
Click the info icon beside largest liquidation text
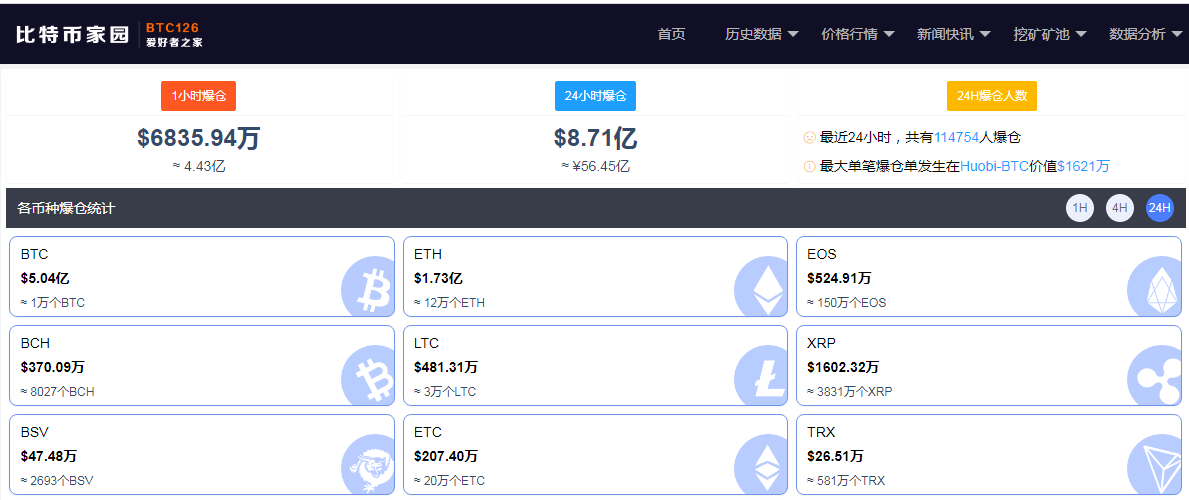click(809, 166)
